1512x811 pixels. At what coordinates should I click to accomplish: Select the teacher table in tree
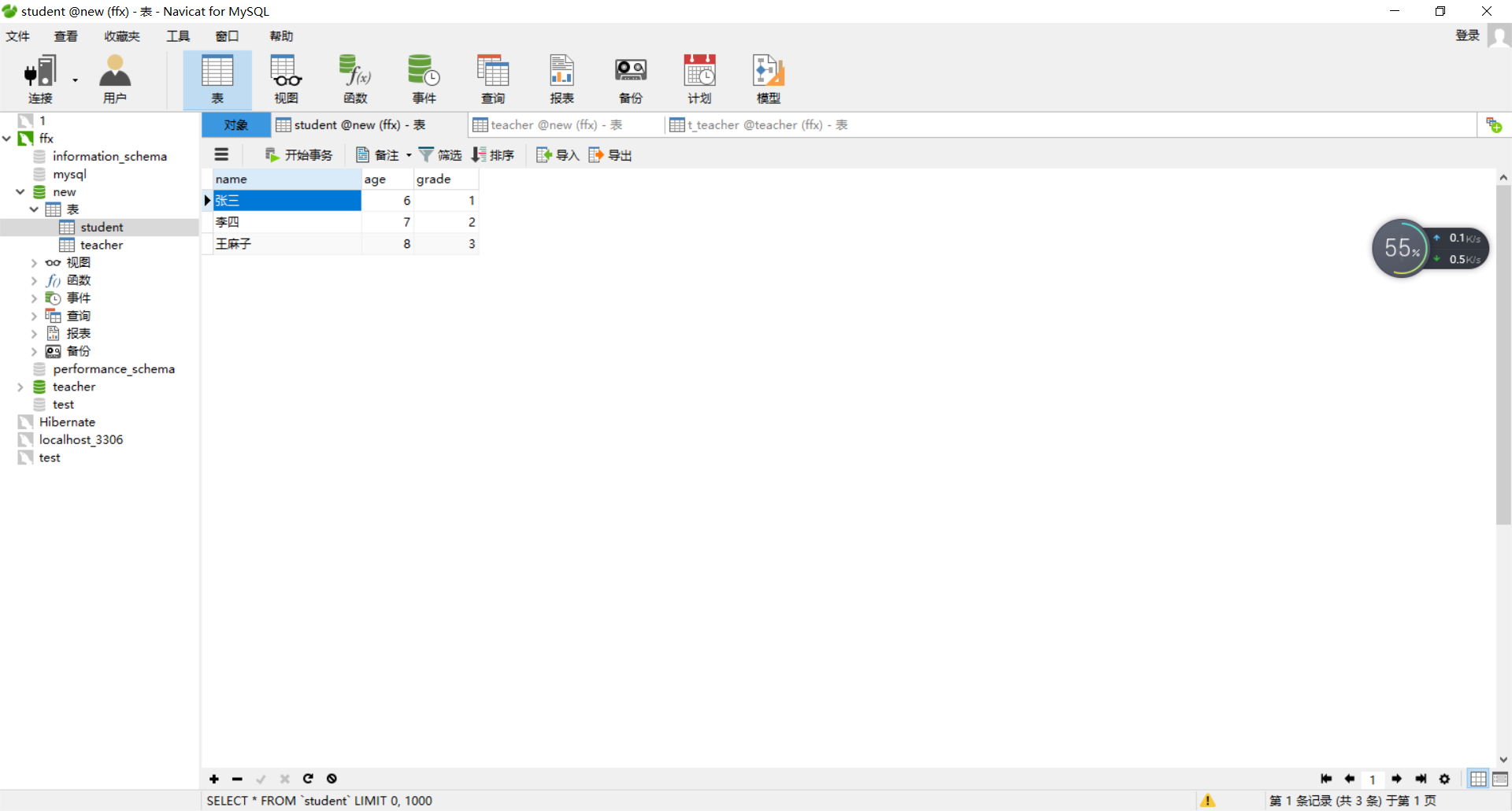(x=101, y=245)
